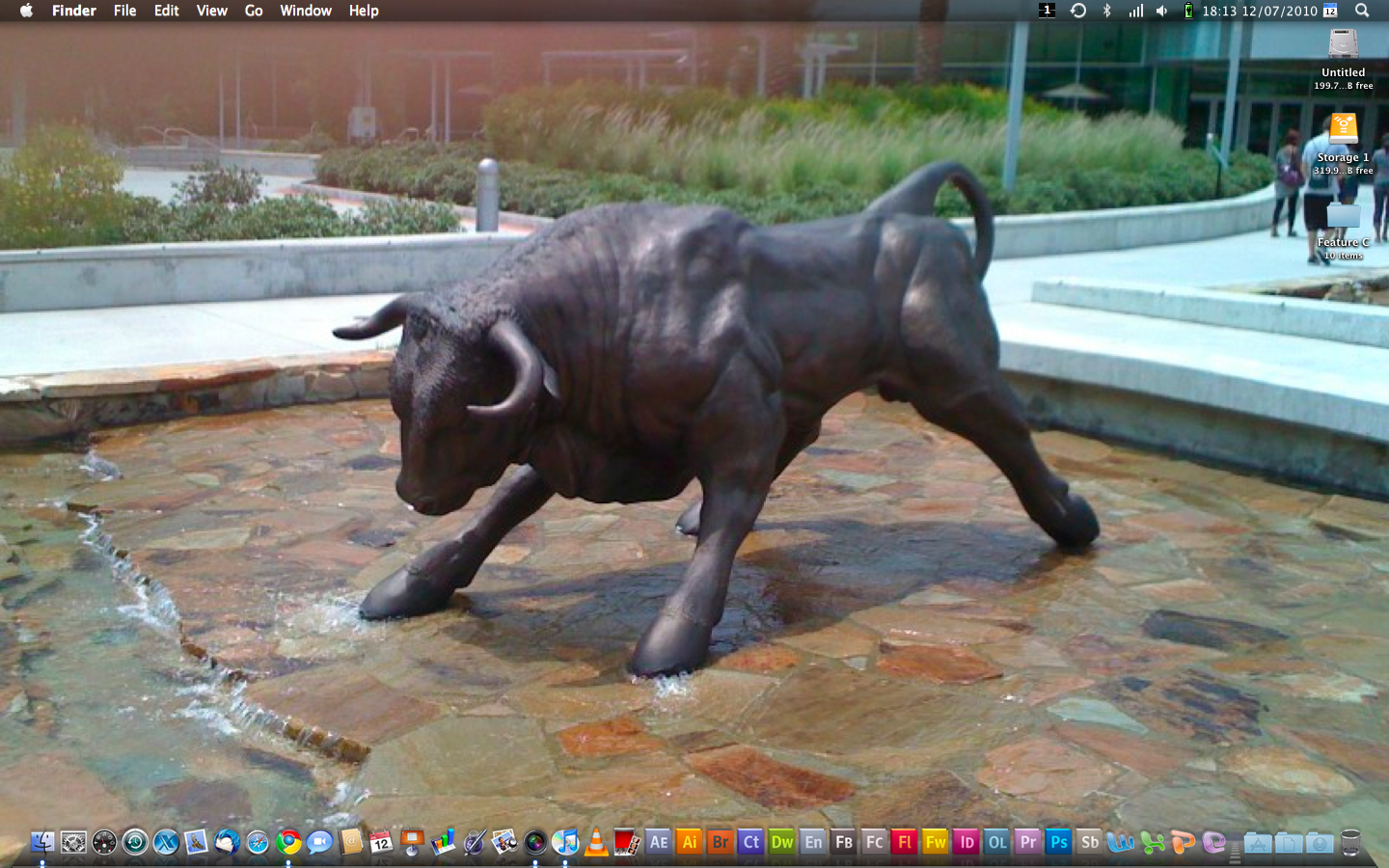Open Adobe OnLocation (OL) from the Dock

coord(997,842)
